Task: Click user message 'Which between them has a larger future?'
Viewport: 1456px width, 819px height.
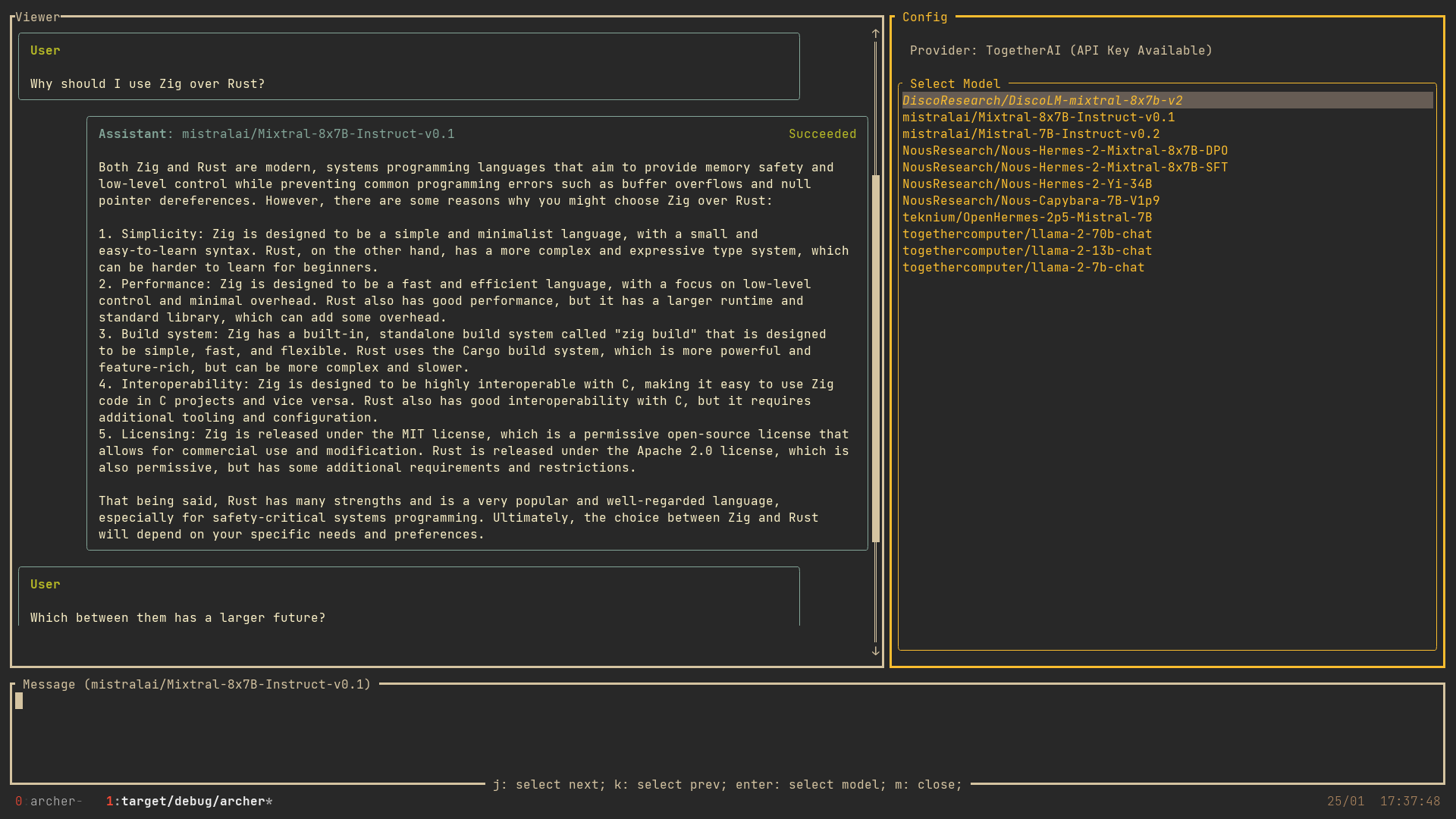Action: click(x=177, y=617)
